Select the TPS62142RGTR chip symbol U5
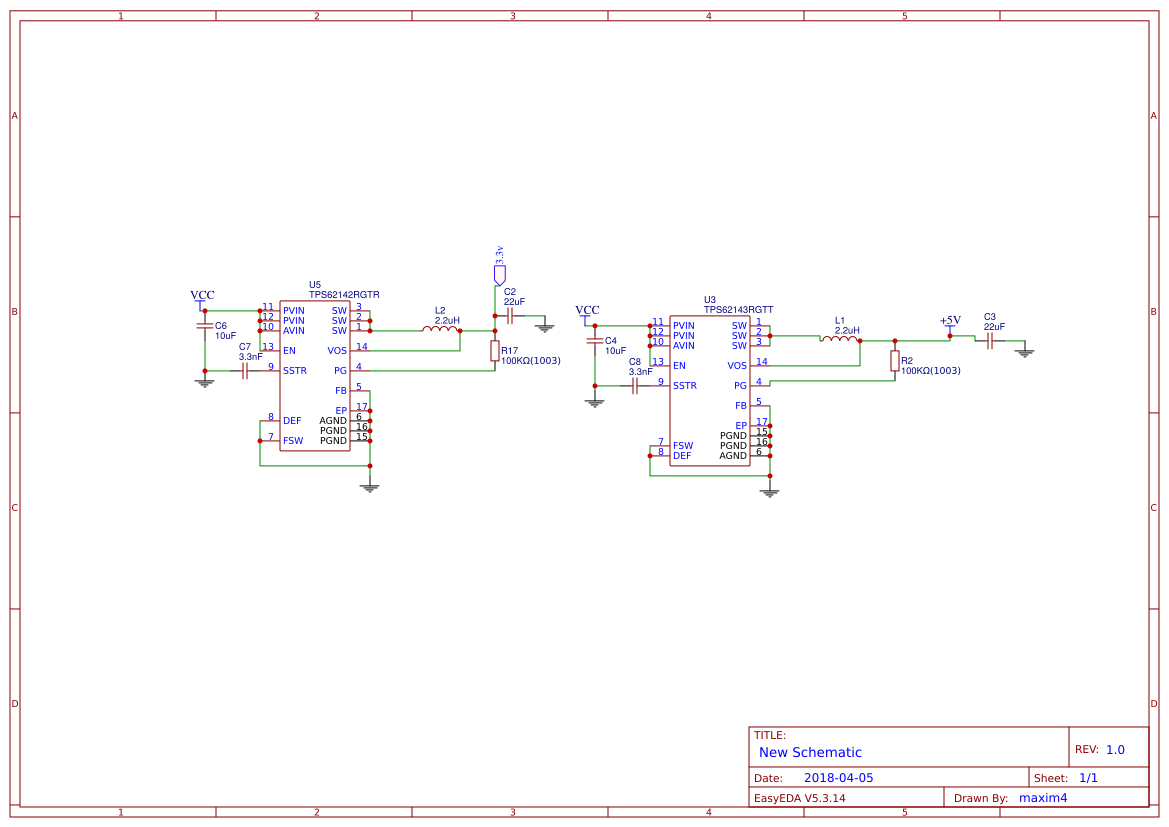 [315, 375]
